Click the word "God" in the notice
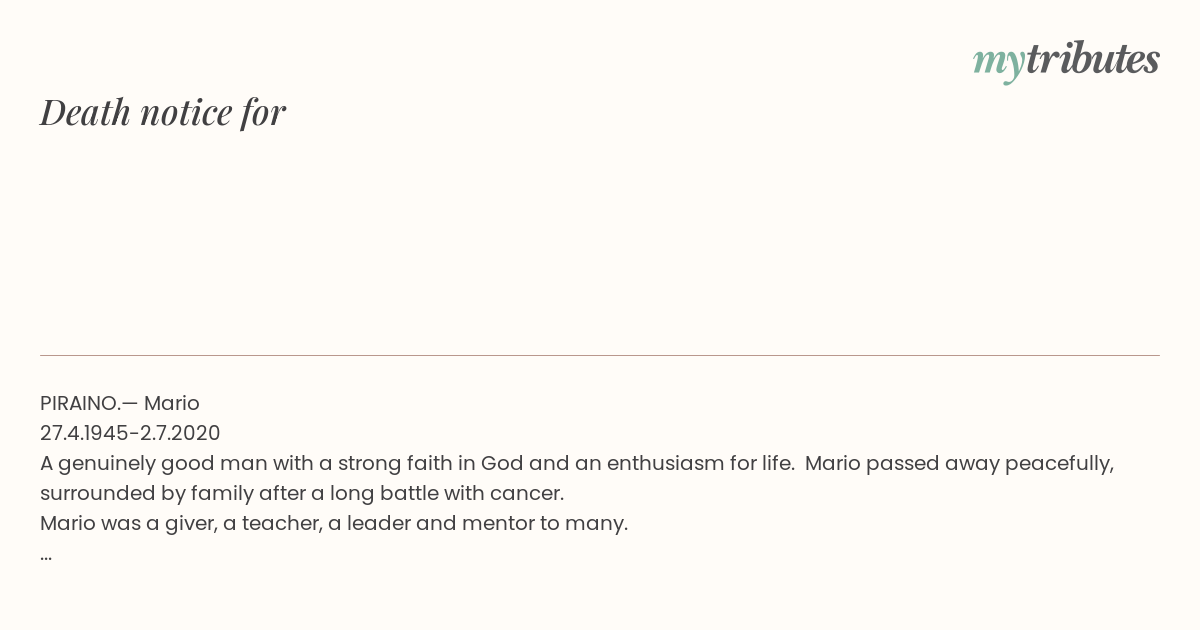 (502, 463)
